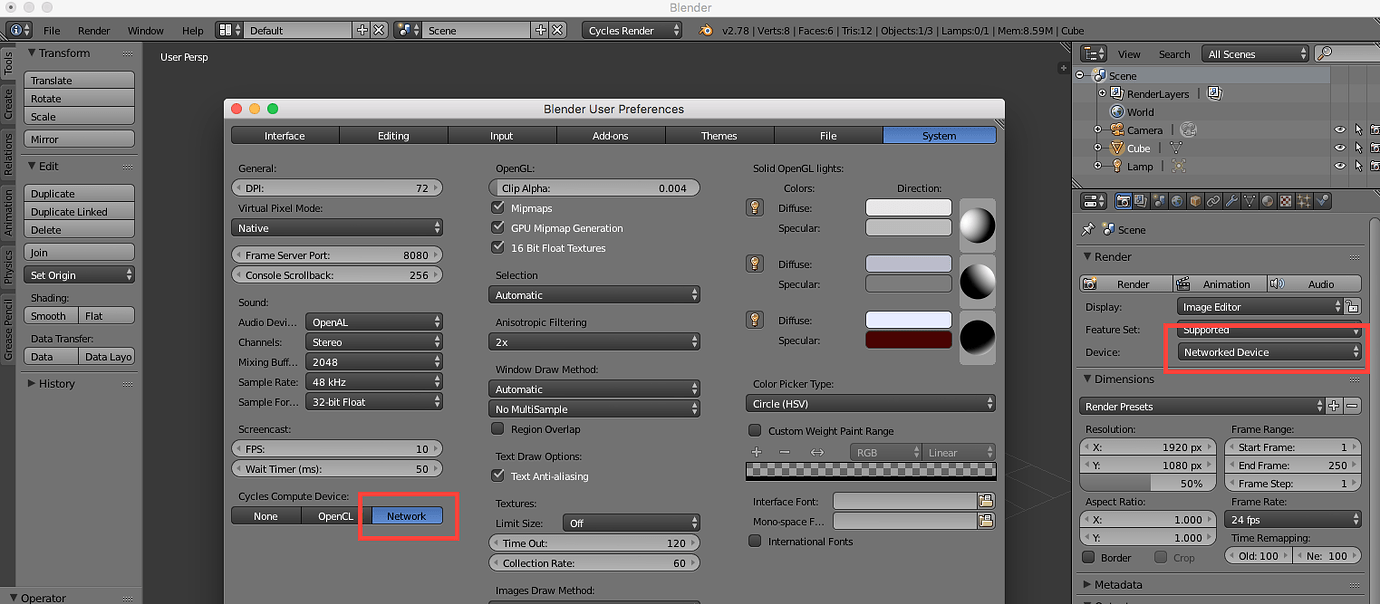Add a new scene with plus icon
This screenshot has width=1380, height=604.
(542, 30)
